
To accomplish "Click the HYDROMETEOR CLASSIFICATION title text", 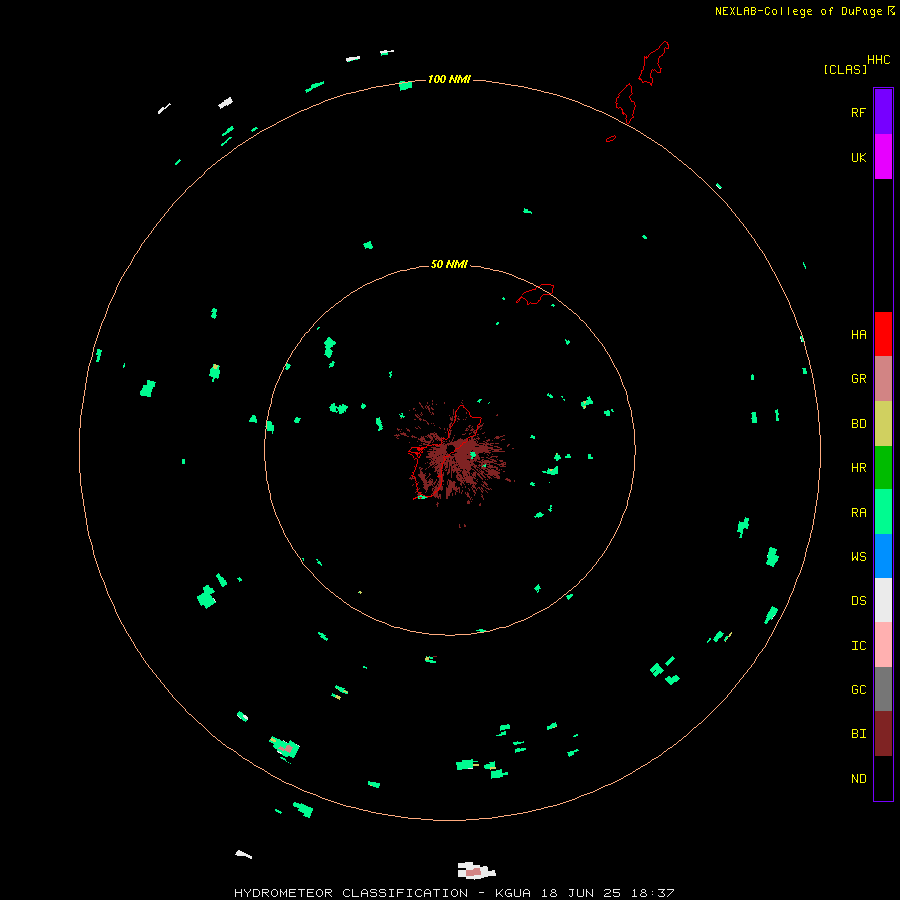I will pyautogui.click(x=351, y=893).
